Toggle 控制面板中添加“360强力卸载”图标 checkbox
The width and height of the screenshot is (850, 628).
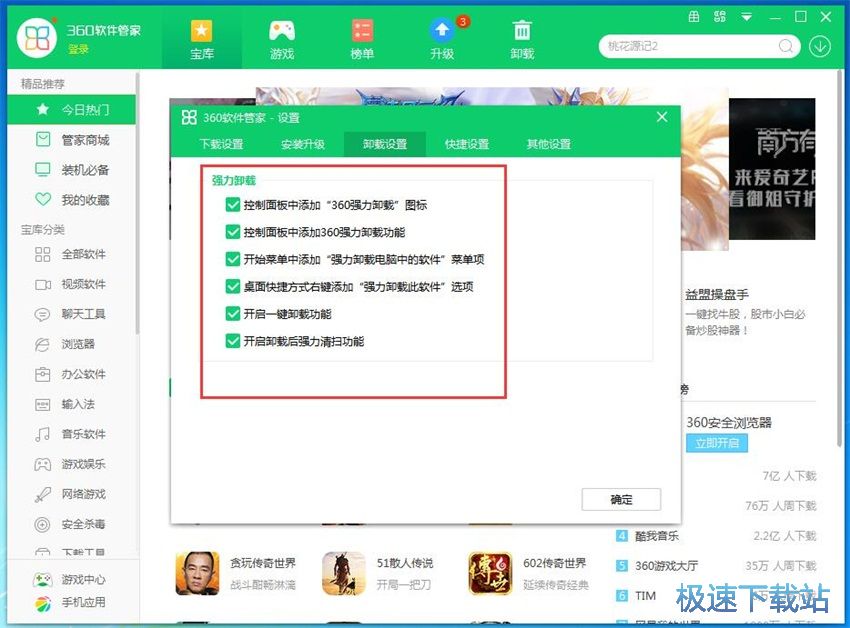point(233,205)
